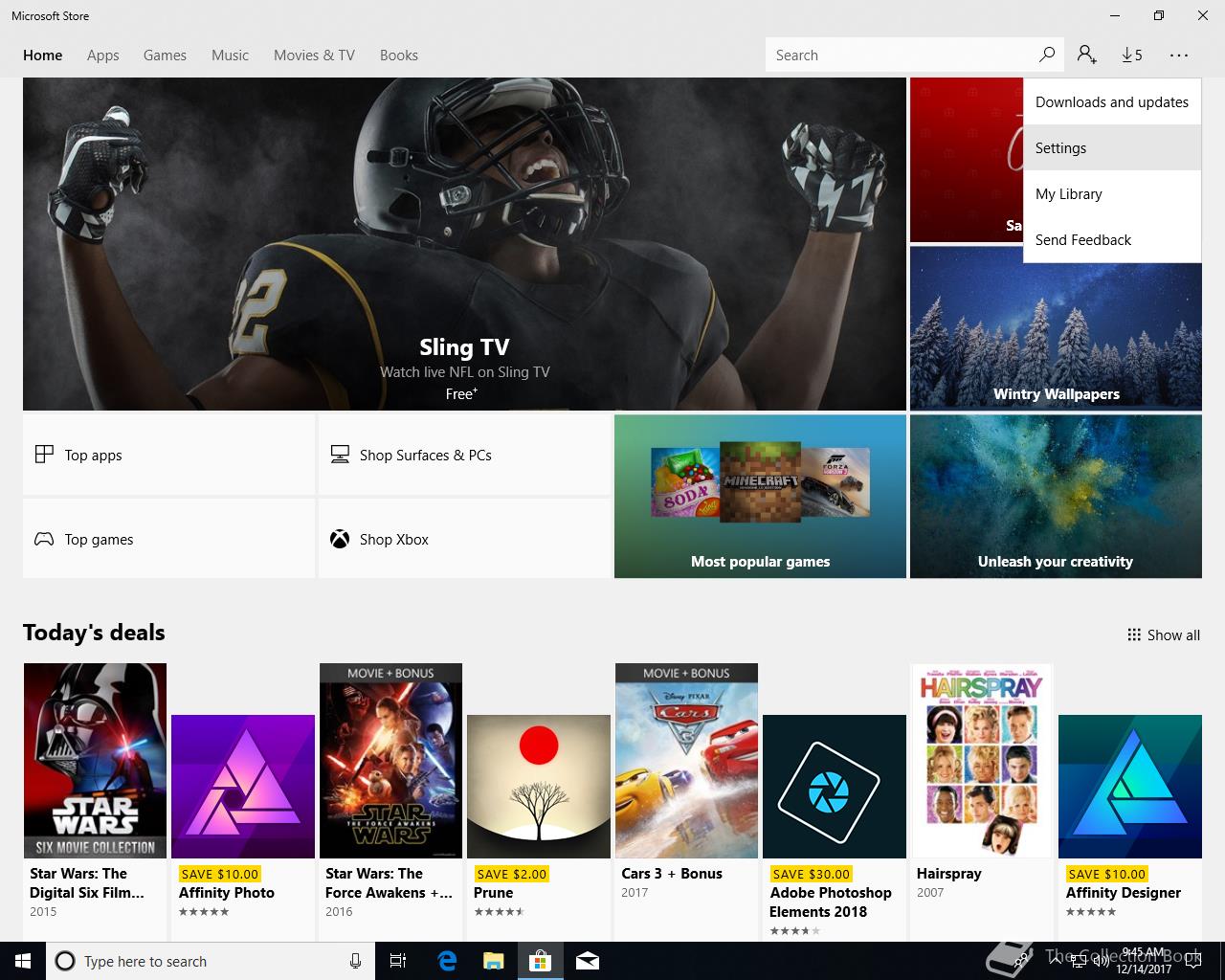
Task: Open the Sling TV featured banner
Action: pos(464,244)
